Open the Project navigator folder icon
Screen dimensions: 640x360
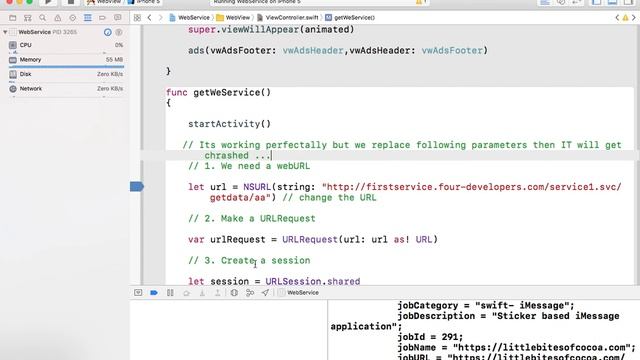tap(13, 18)
